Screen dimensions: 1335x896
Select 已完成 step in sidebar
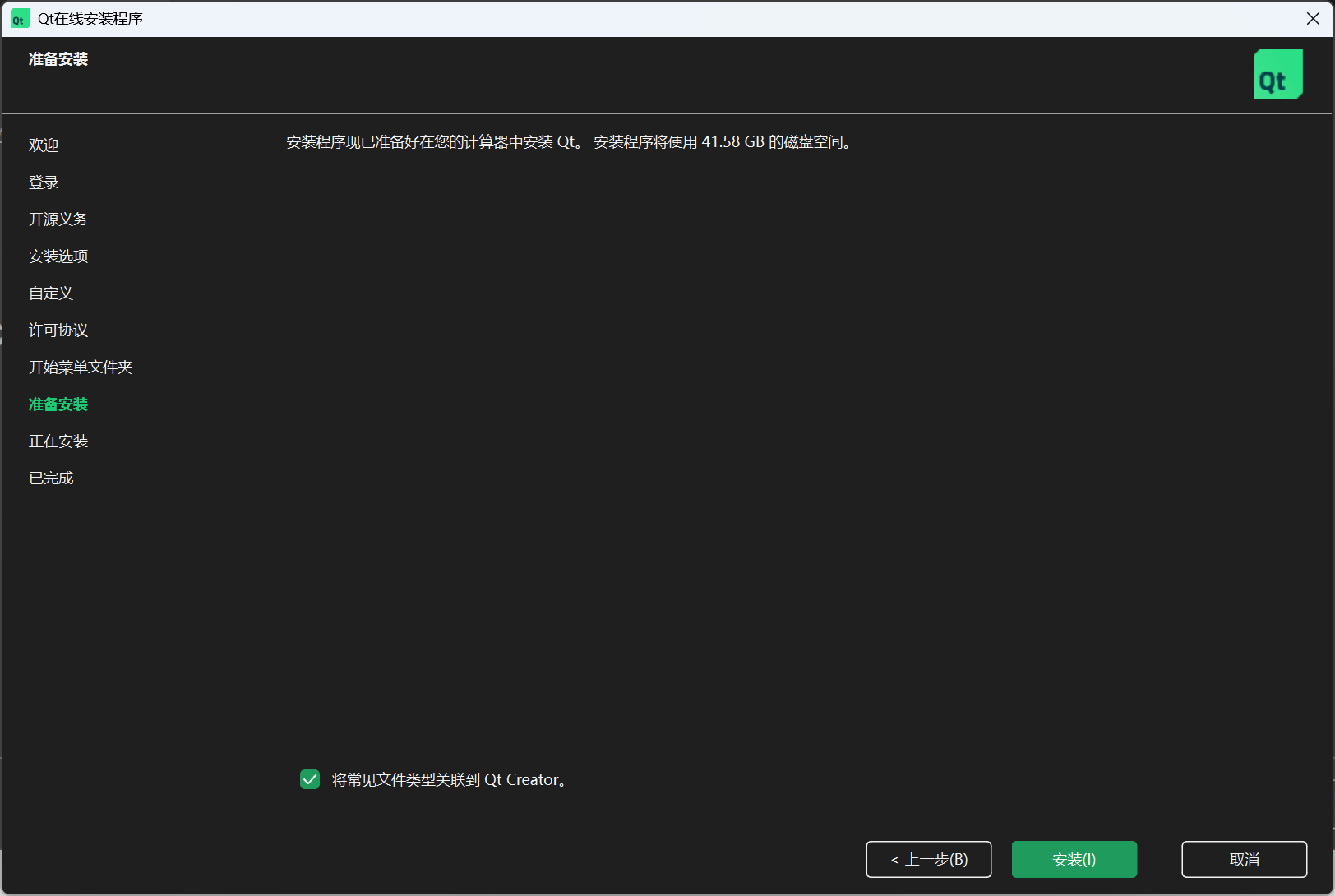tap(51, 478)
